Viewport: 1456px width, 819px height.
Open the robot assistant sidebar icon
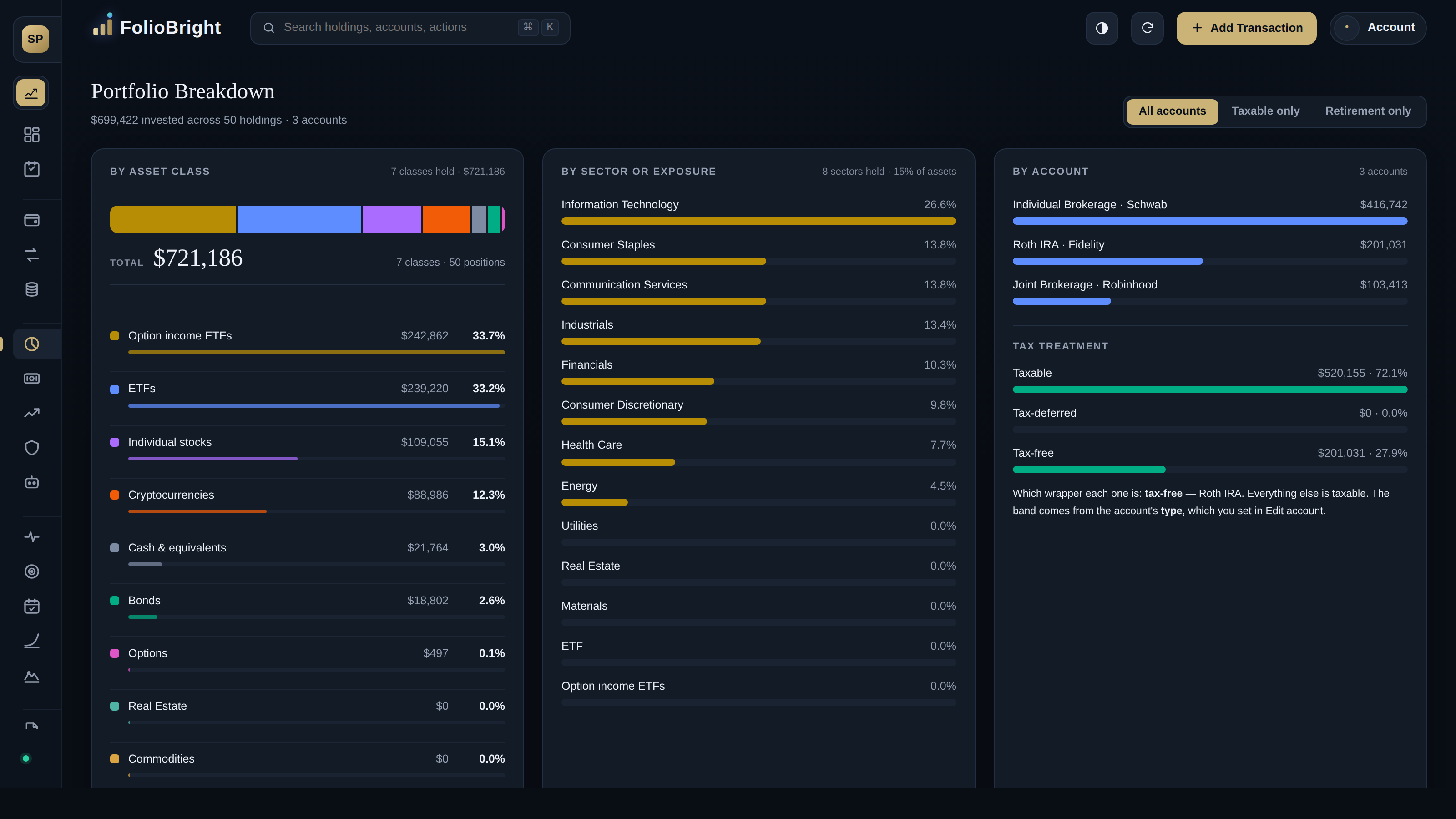coord(32,482)
